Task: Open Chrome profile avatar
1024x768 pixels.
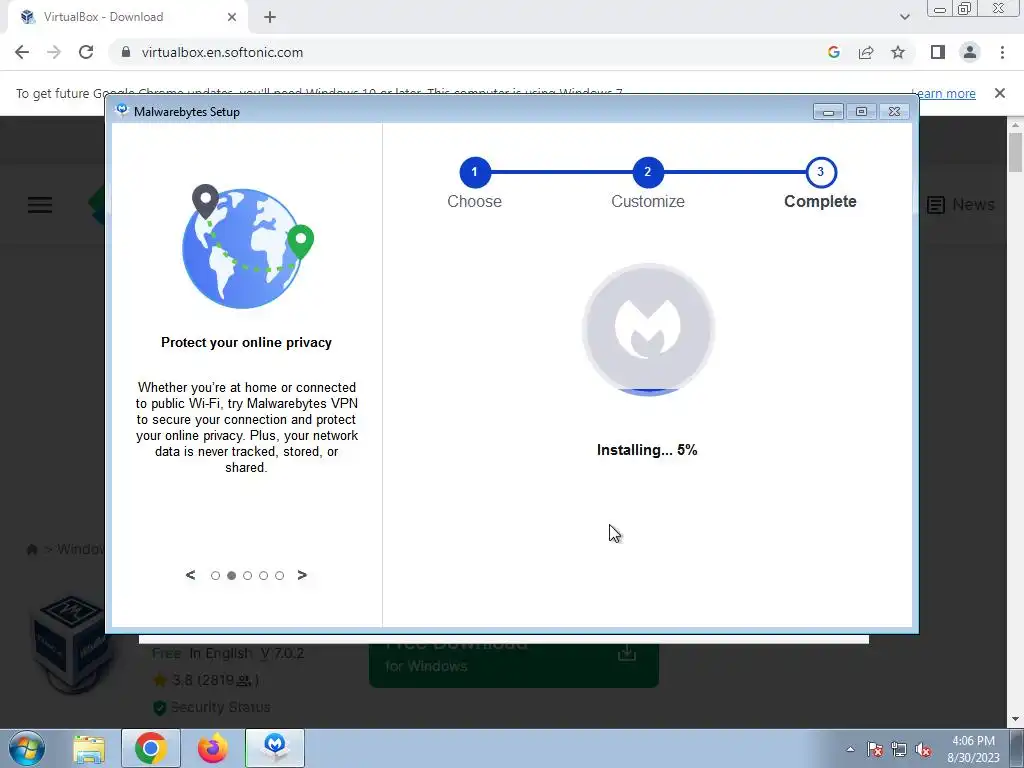Action: point(970,52)
